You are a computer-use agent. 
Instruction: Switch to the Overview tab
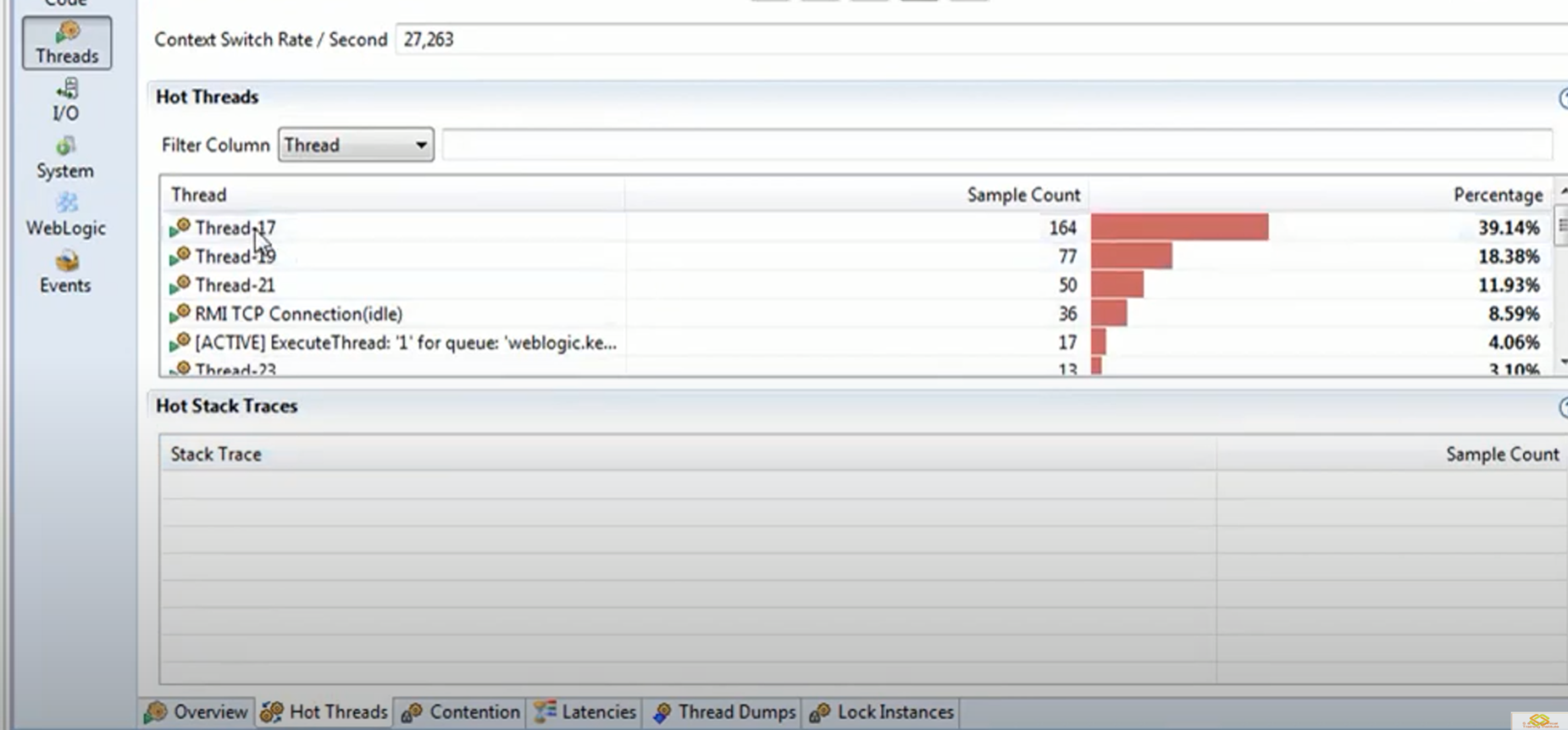[197, 712]
